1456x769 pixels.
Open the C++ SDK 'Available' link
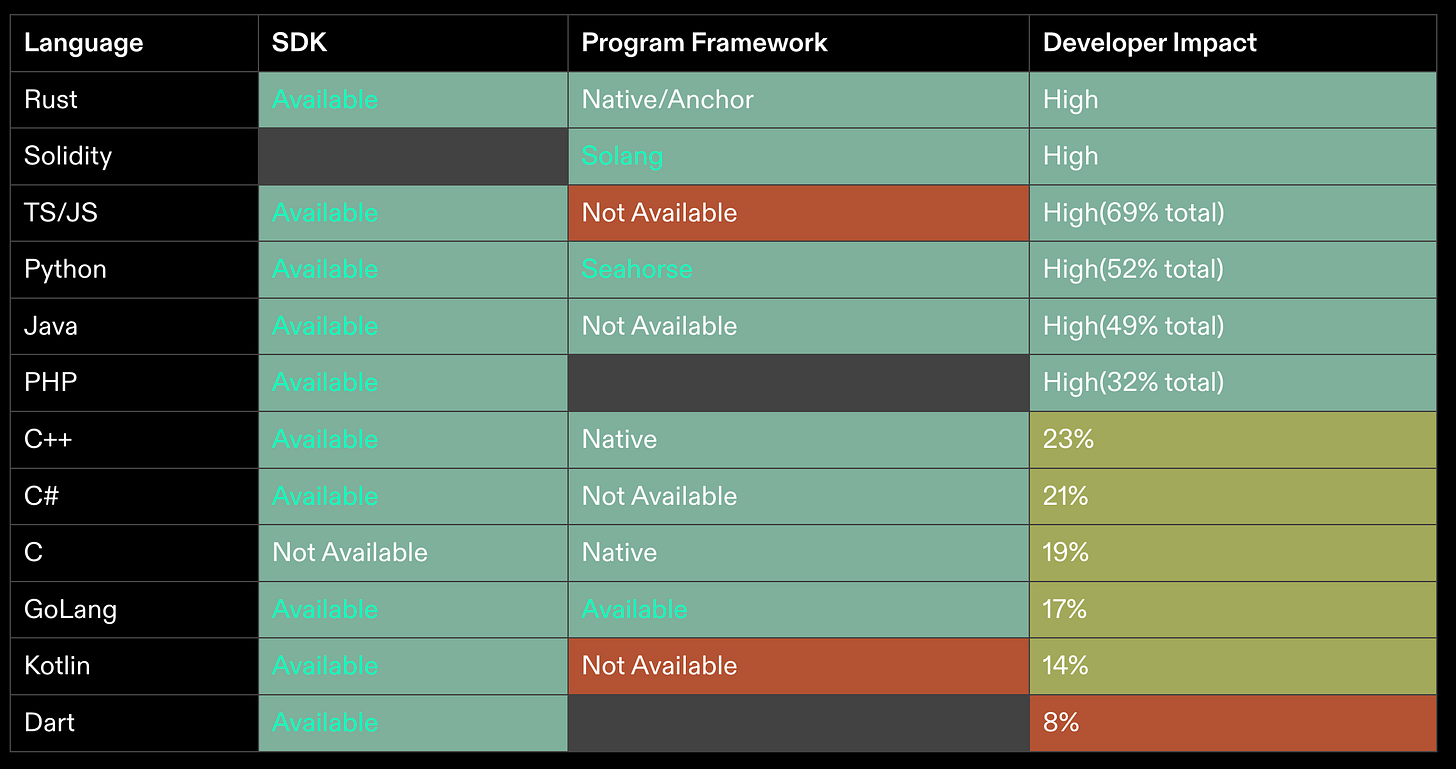325,440
